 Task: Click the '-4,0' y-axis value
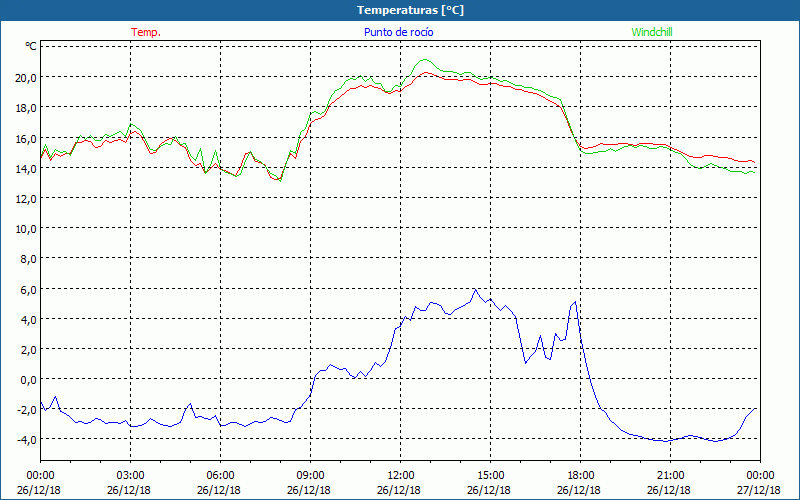(26, 440)
